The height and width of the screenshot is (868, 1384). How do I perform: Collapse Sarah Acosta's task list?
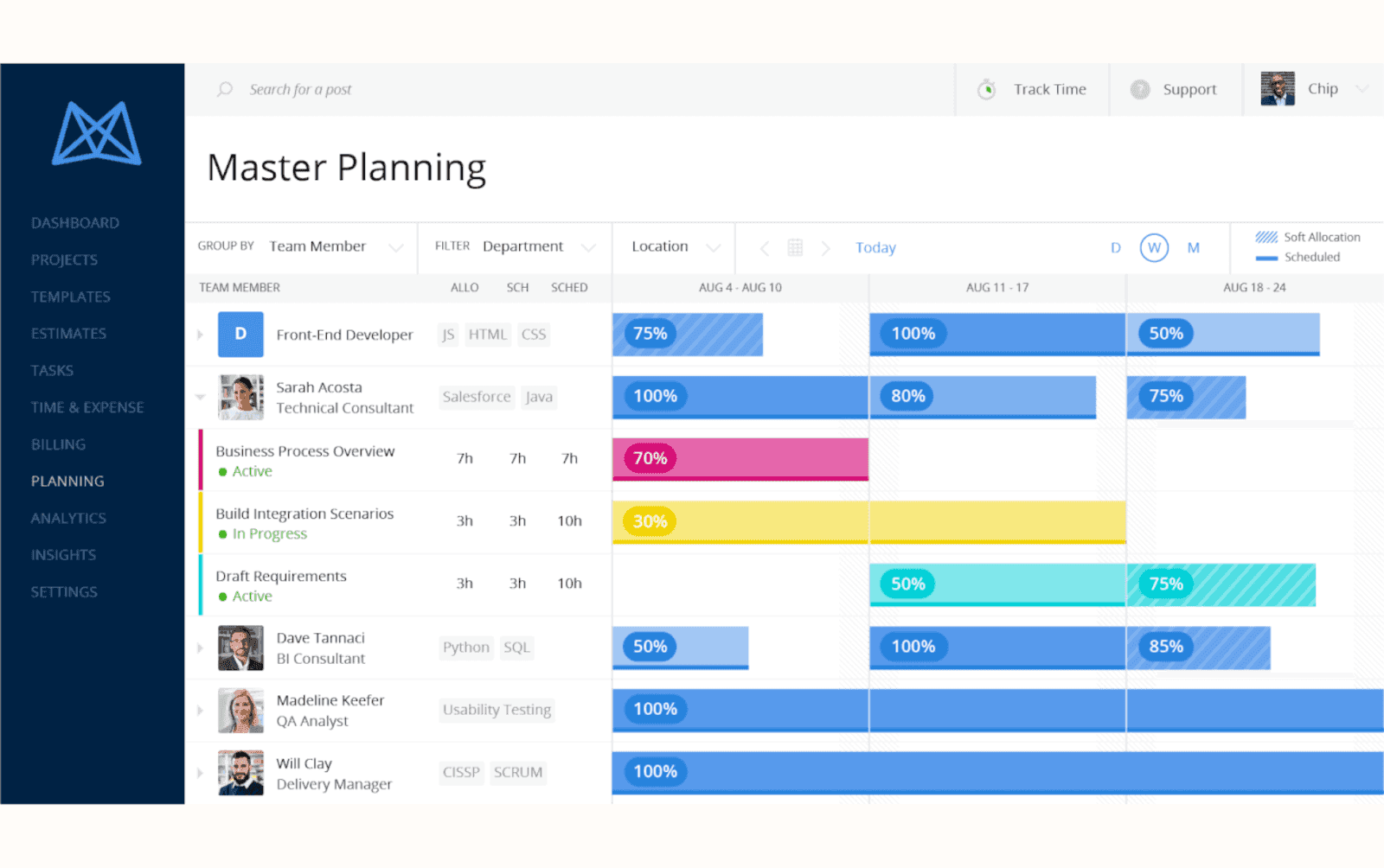(201, 397)
